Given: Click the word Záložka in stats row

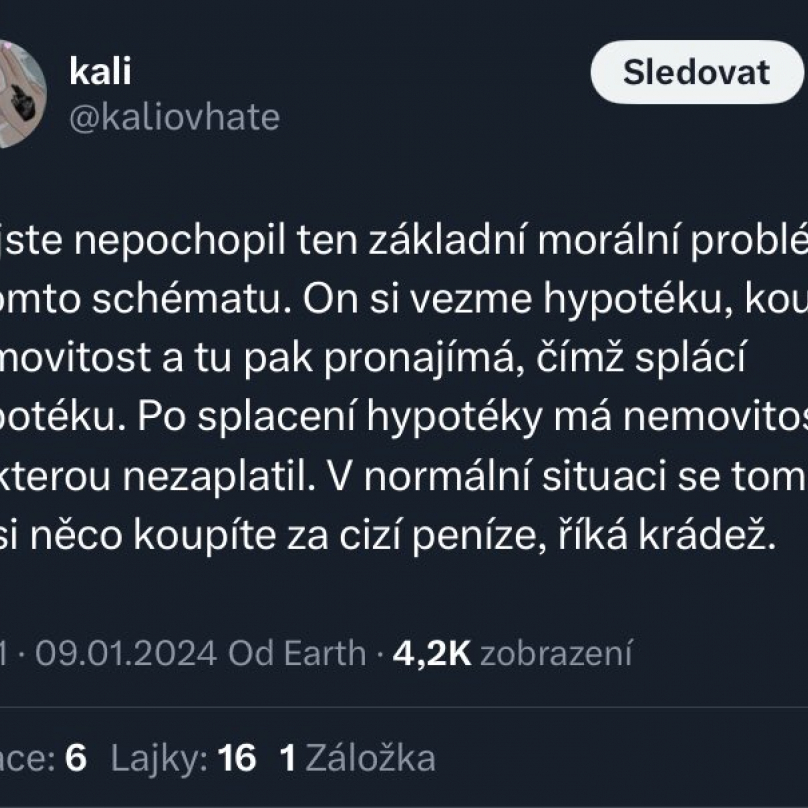Looking at the screenshot, I should coord(371,759).
